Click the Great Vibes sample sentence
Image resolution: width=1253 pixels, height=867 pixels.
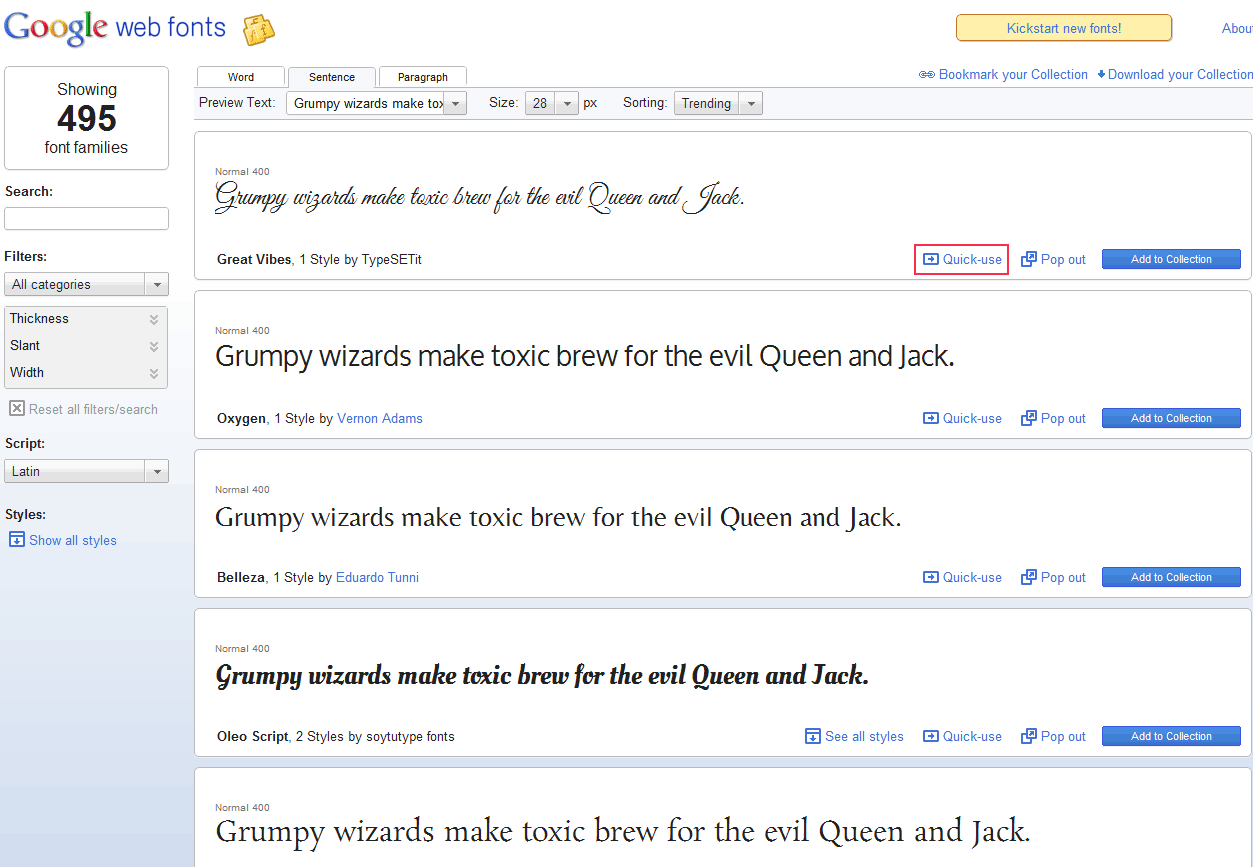(x=480, y=197)
